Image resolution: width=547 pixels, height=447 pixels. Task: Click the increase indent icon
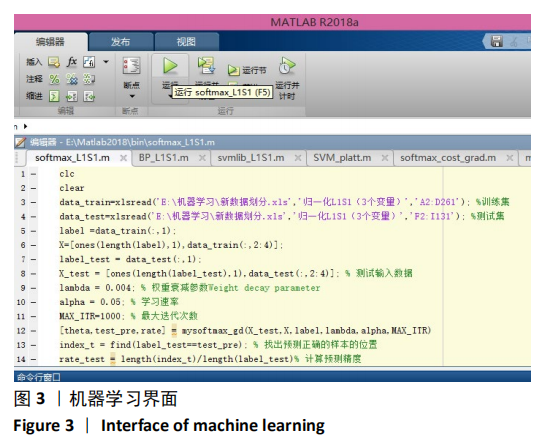(x=72, y=96)
